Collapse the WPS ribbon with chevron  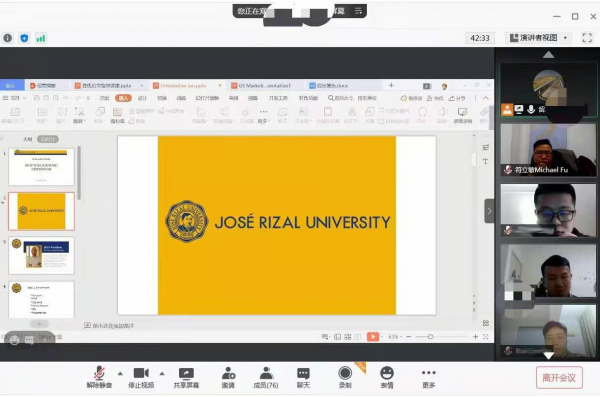[x=486, y=98]
